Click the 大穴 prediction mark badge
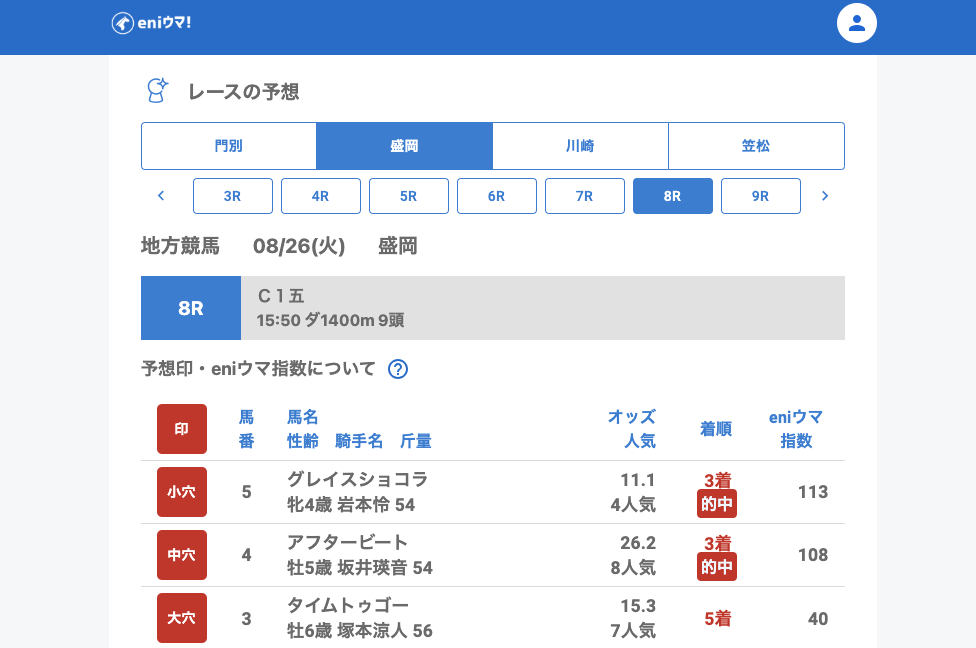The image size is (976, 648). [x=182, y=618]
